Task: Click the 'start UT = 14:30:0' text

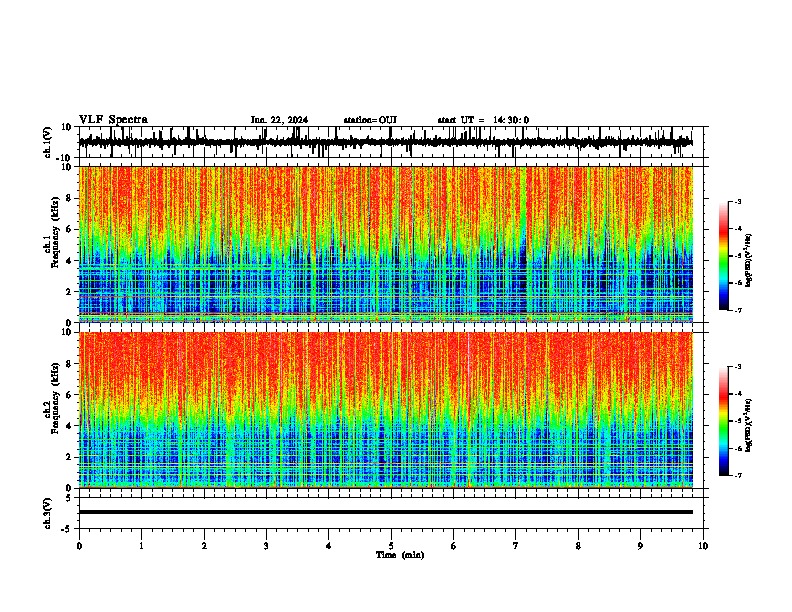Action: click(483, 120)
